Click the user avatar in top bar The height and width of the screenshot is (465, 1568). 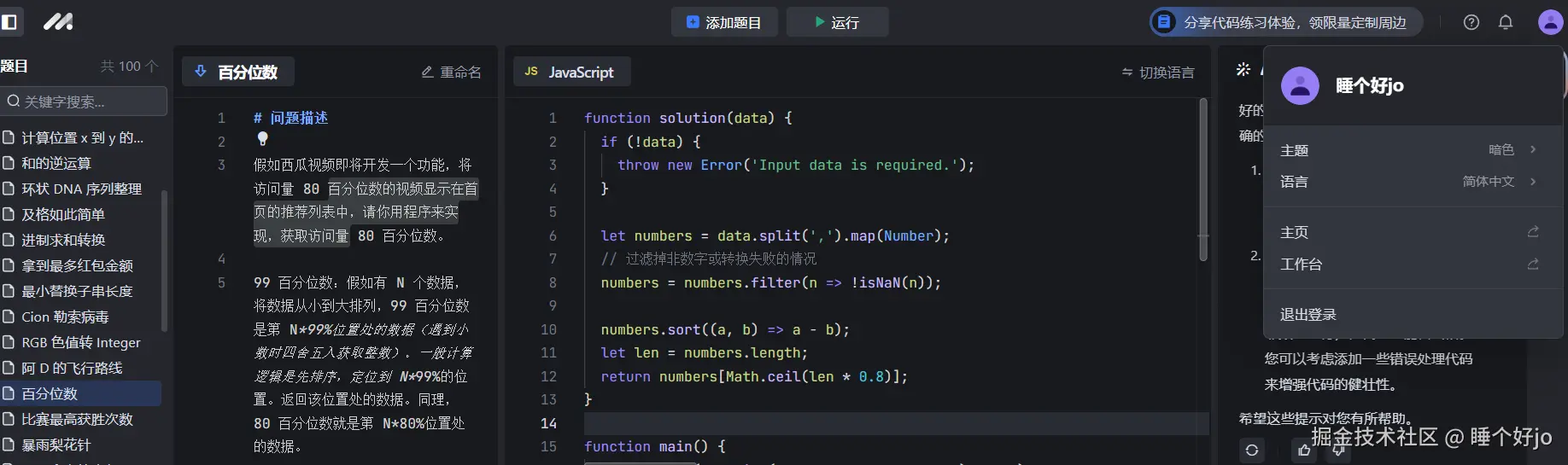(x=1549, y=22)
